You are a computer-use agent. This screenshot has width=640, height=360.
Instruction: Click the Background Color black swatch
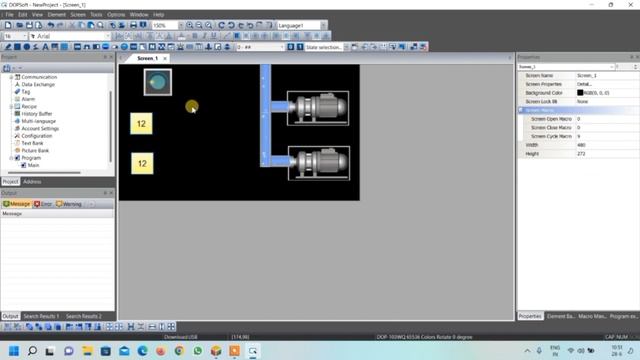click(x=580, y=93)
